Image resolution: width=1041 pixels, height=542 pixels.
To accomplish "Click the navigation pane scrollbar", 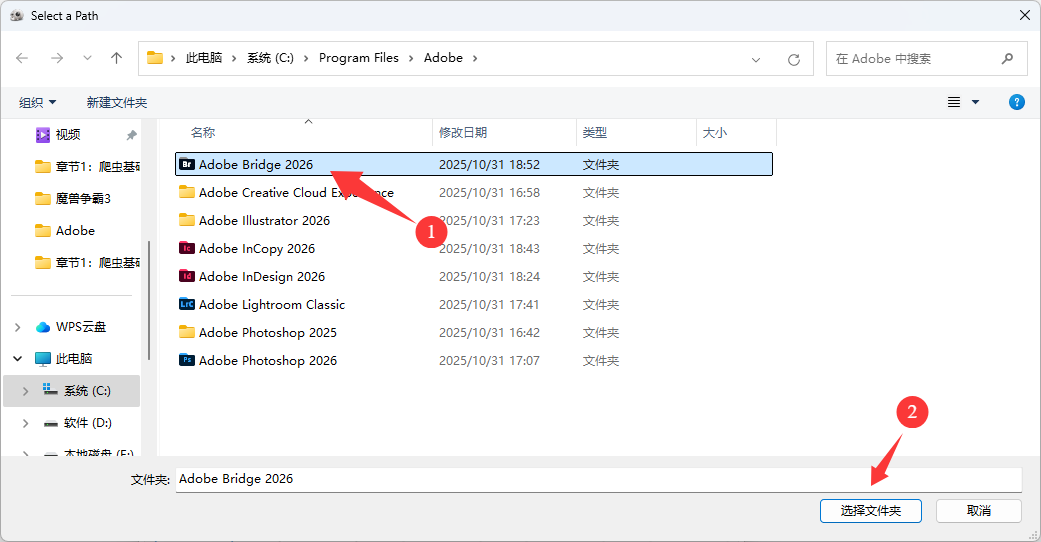I will click(x=149, y=300).
